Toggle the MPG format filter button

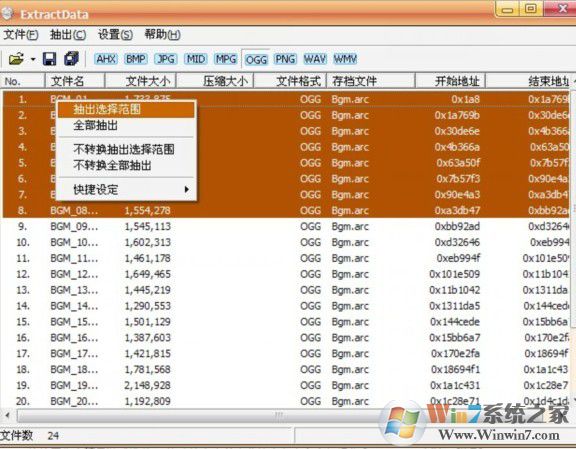(x=226, y=59)
